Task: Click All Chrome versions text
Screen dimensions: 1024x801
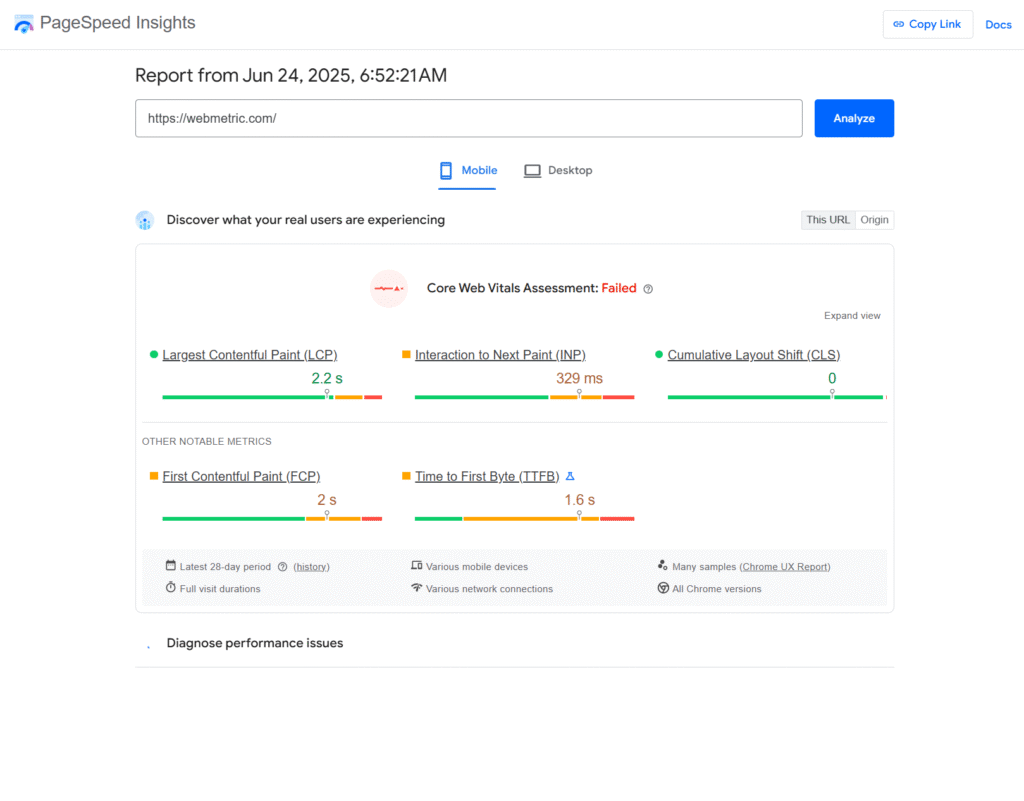Action: click(x=716, y=589)
